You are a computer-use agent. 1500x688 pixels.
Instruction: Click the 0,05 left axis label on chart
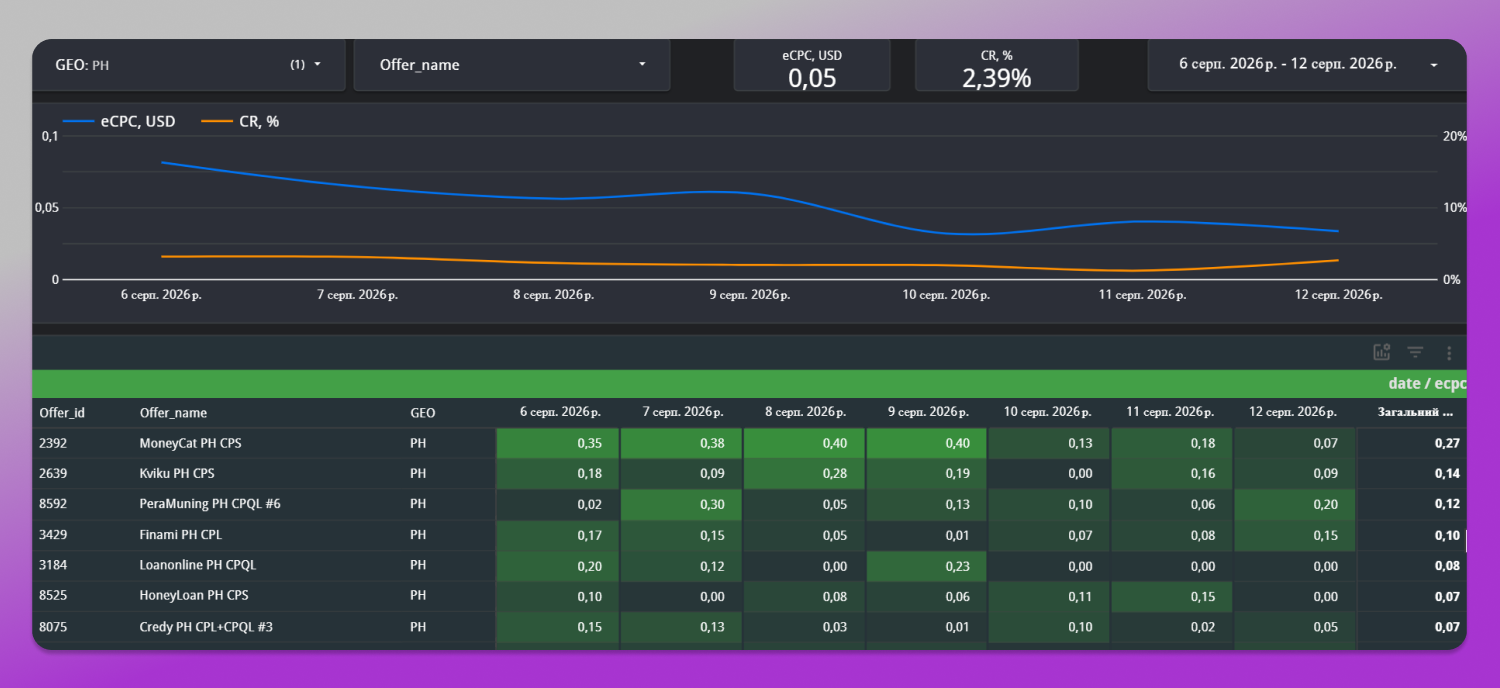click(x=49, y=208)
